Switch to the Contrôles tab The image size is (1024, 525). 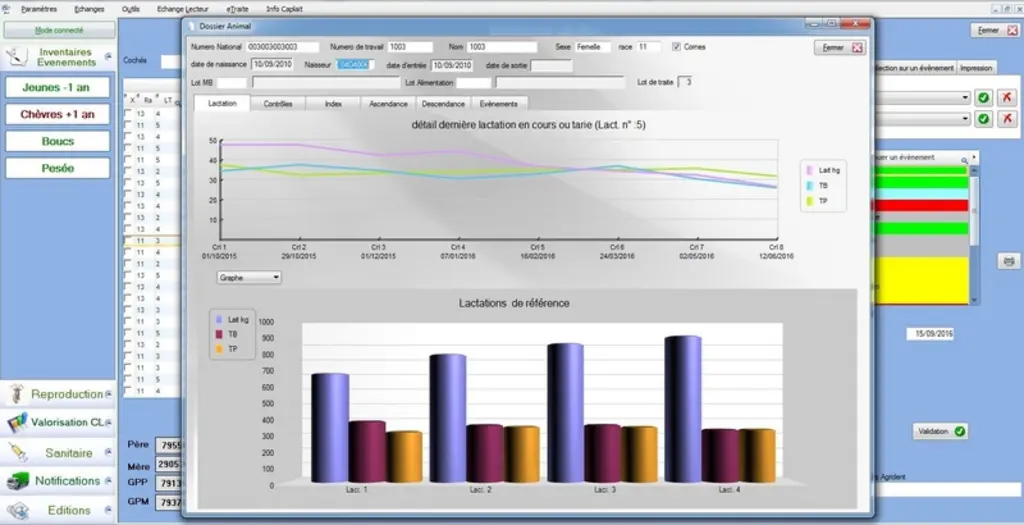pos(278,104)
